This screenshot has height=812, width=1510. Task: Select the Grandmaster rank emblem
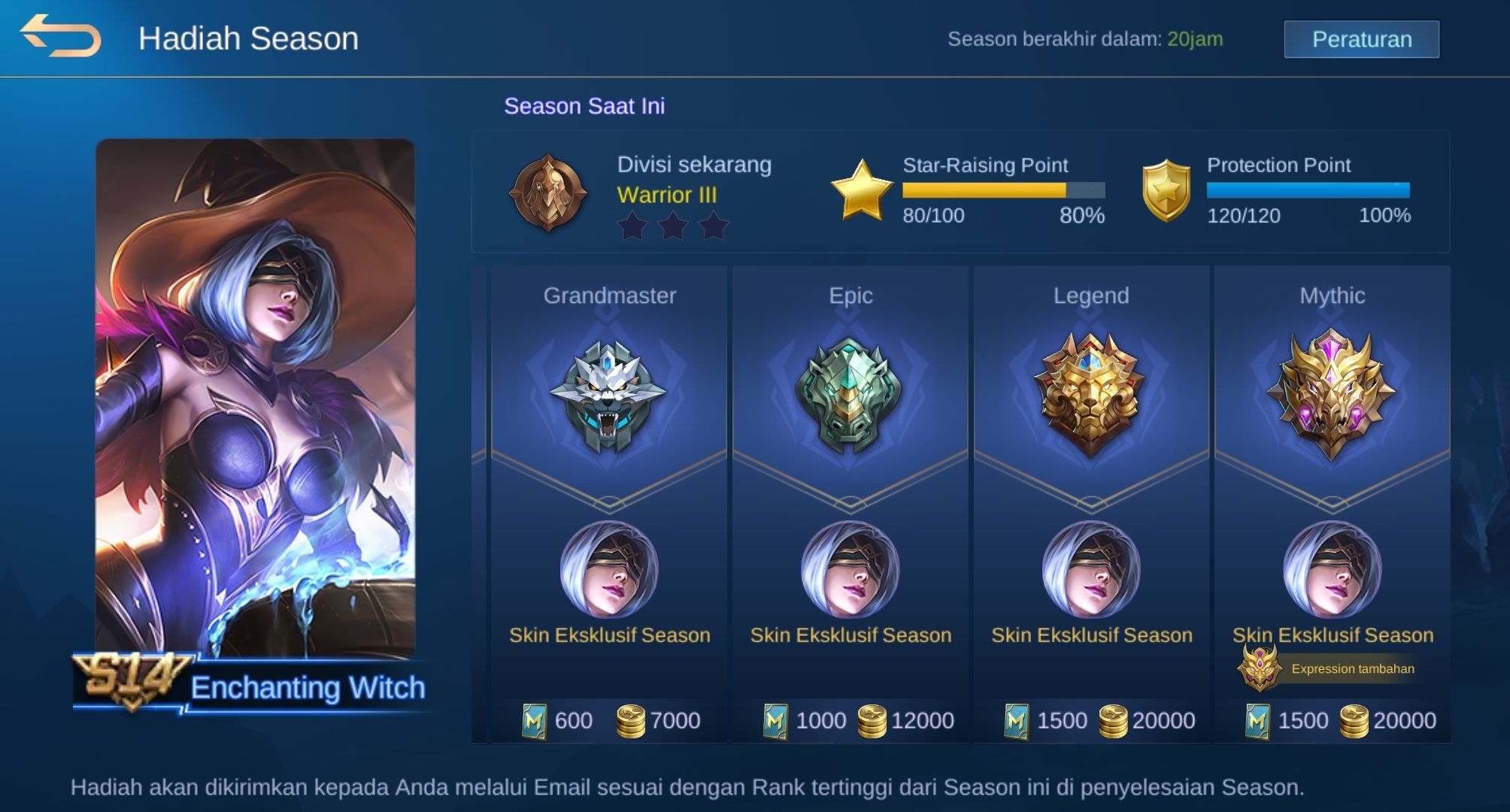point(608,396)
